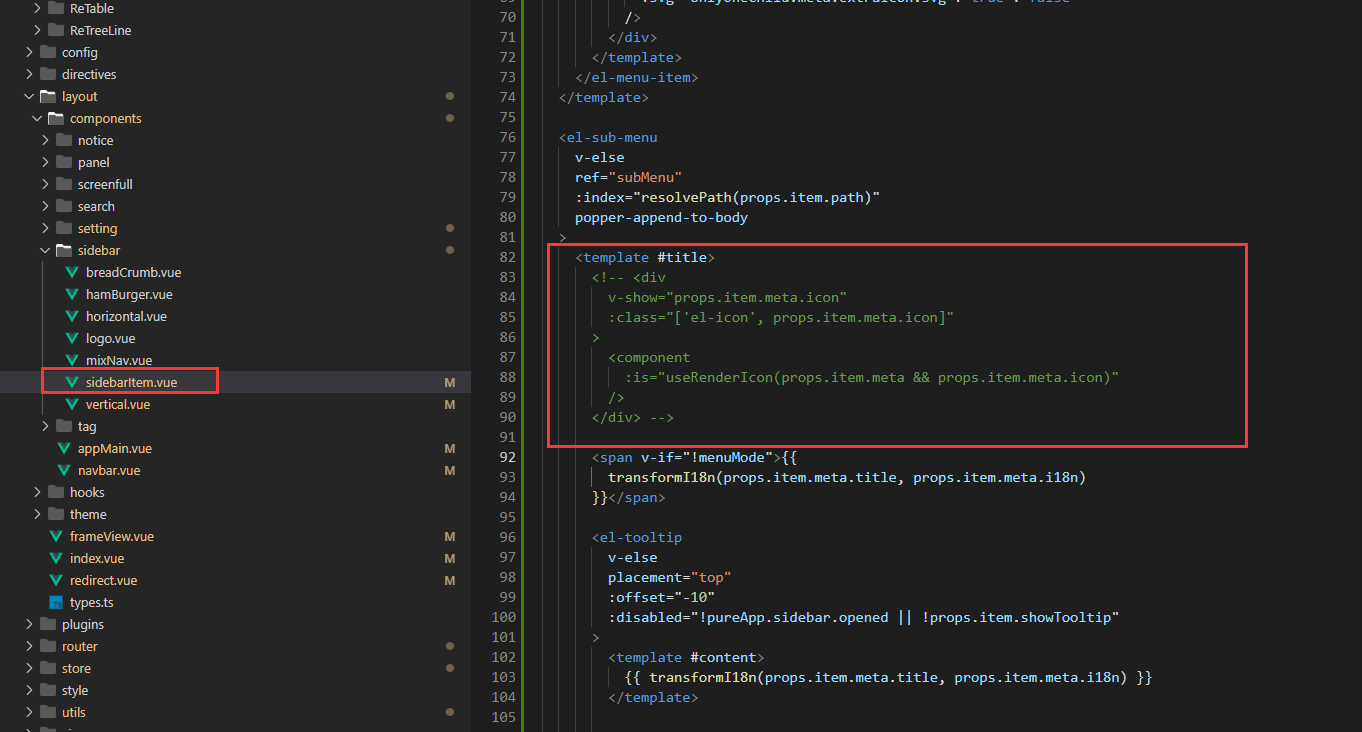Expand the setting folder chevron
Viewport: 1362px width, 732px height.
pyautogui.click(x=45, y=228)
